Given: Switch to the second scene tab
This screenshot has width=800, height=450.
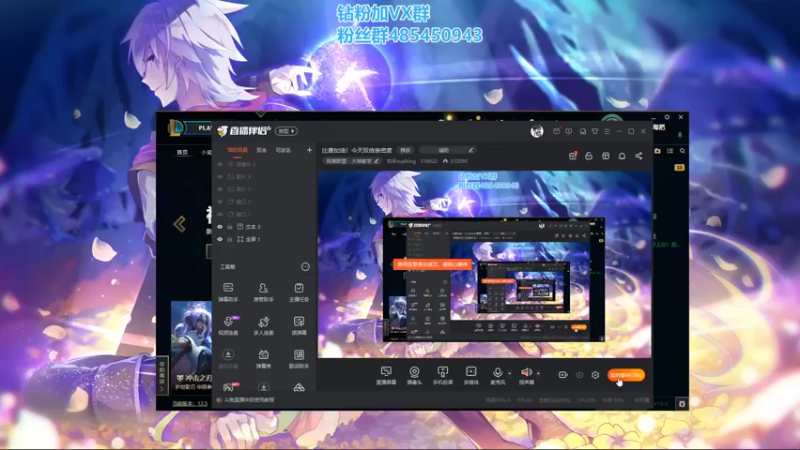Looking at the screenshot, I should (262, 150).
